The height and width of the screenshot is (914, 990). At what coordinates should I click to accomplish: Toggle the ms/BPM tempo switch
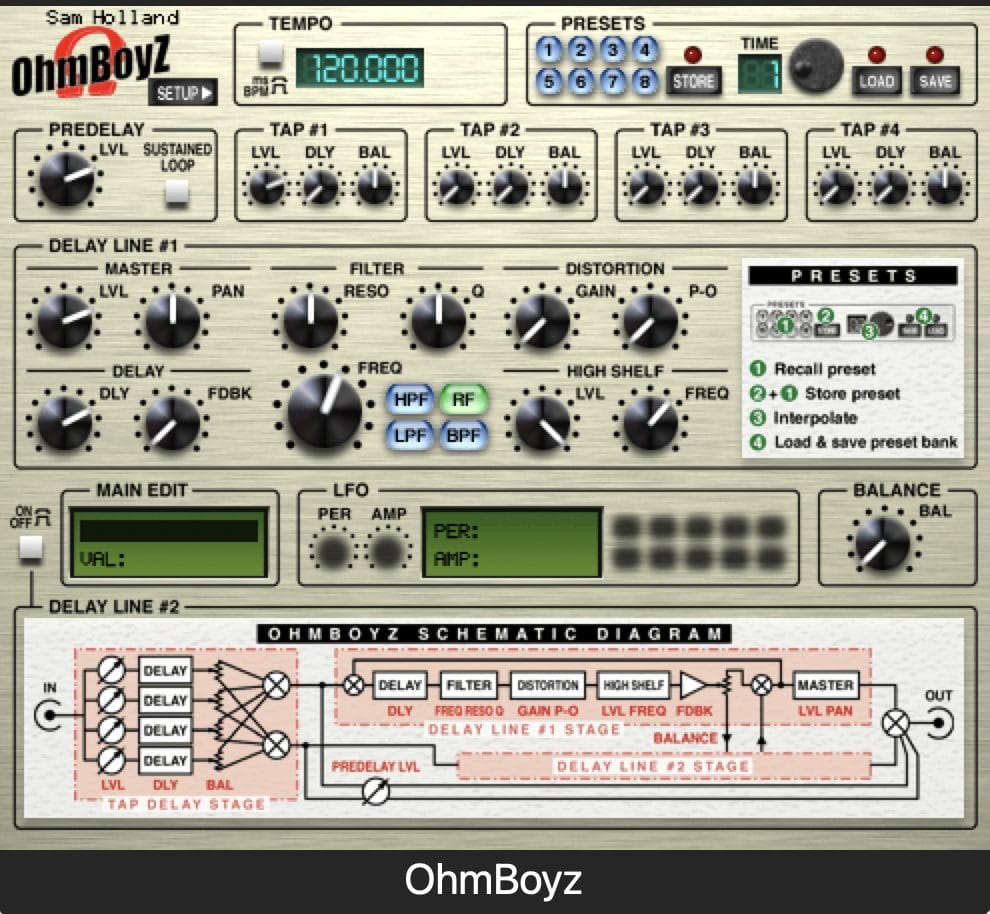(271, 53)
